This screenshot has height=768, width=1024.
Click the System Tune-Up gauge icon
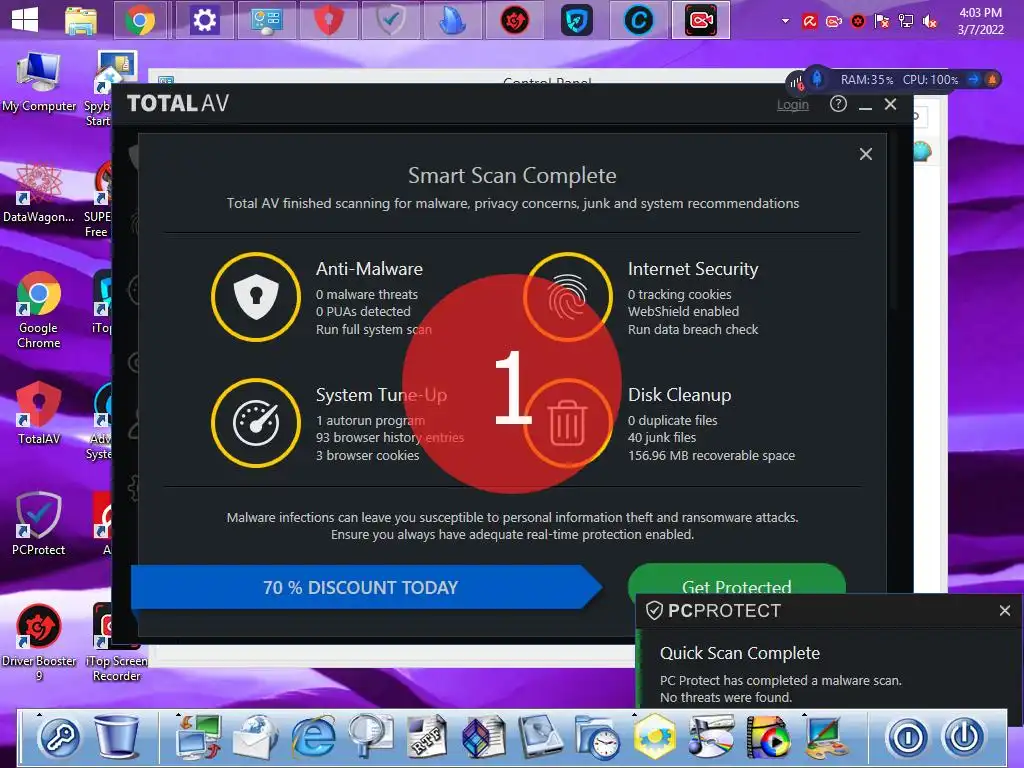pos(256,423)
